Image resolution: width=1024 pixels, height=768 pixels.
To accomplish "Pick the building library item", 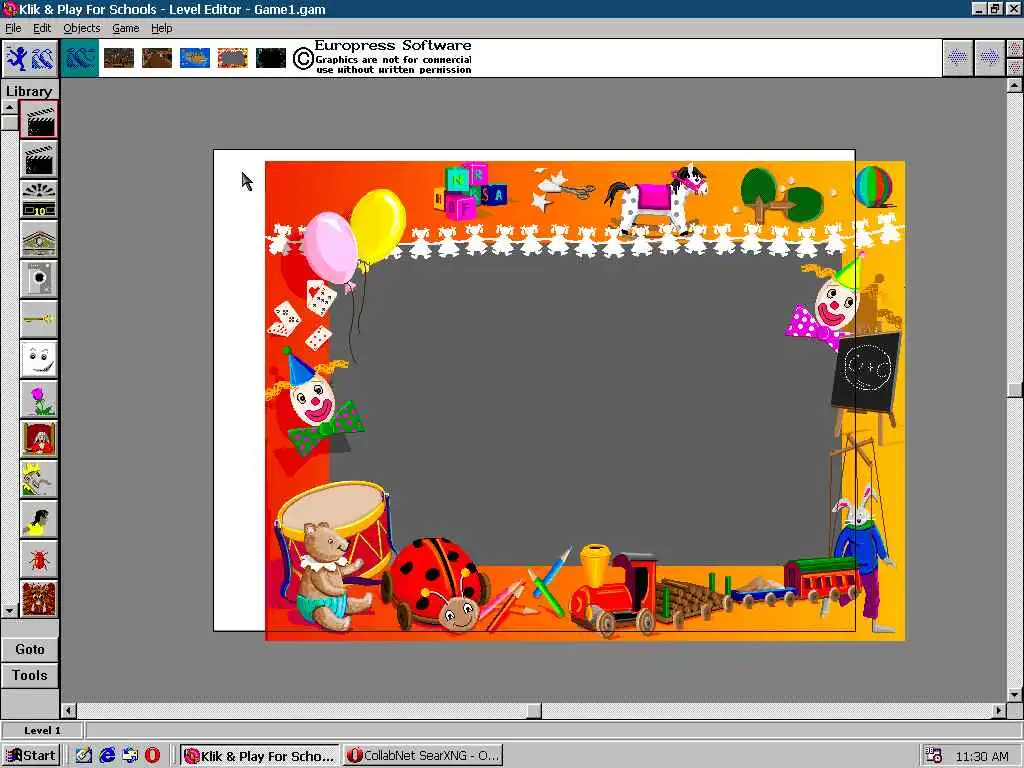I will click(x=39, y=240).
